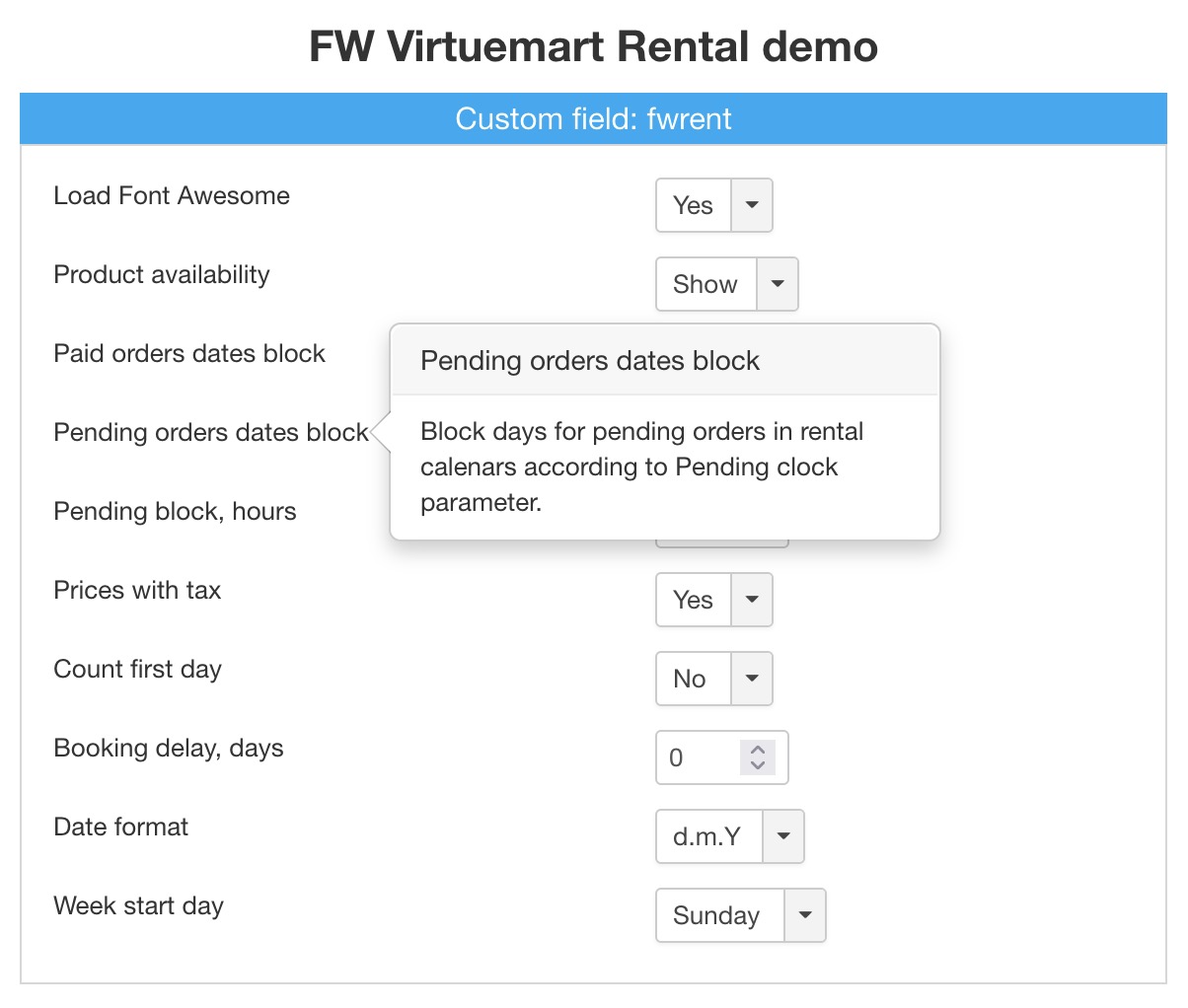The width and height of the screenshot is (1188, 1008).
Task: Click the Pending block, hours label
Action: 175,511
